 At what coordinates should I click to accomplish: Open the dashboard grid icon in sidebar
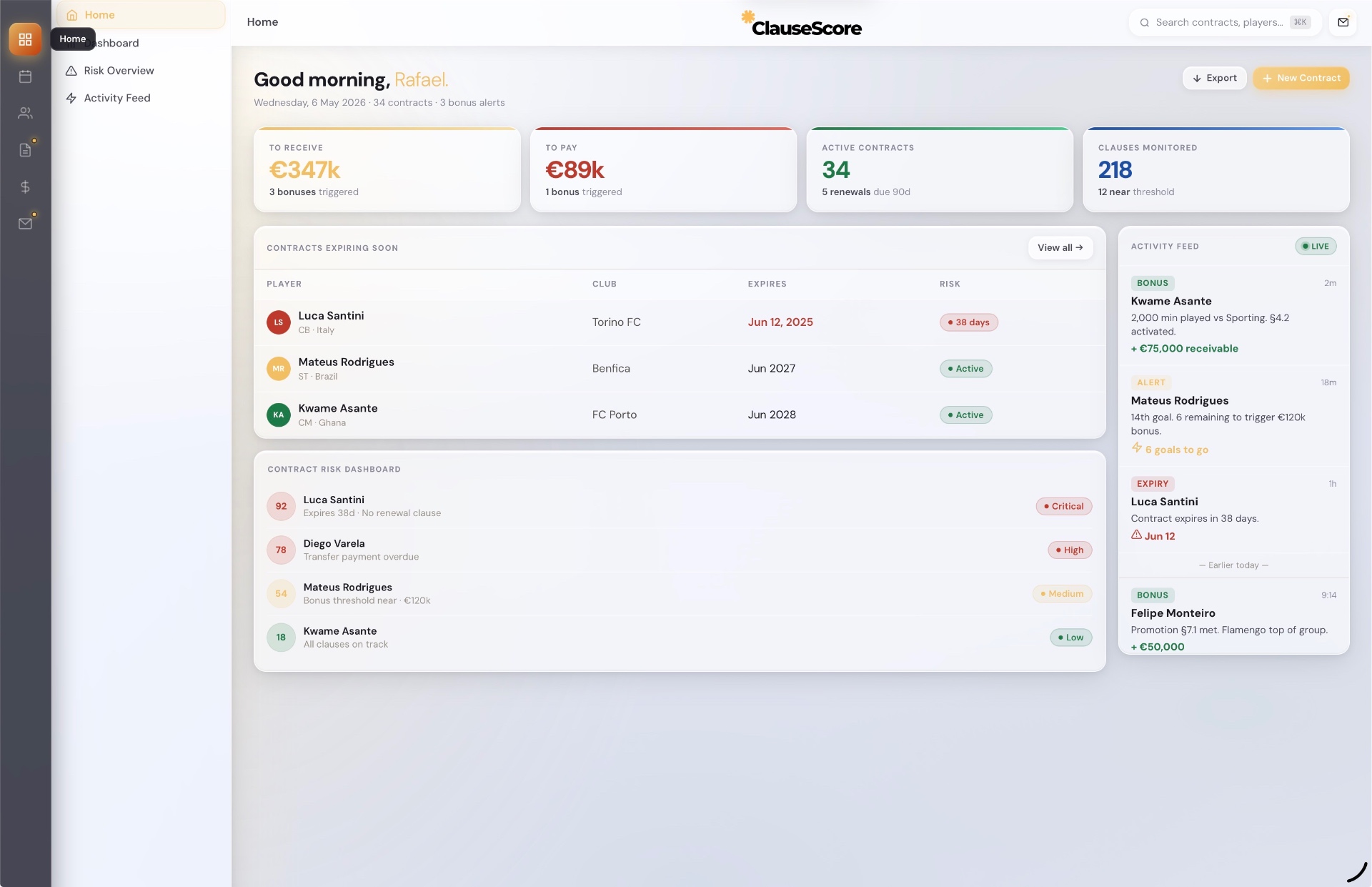pos(25,39)
